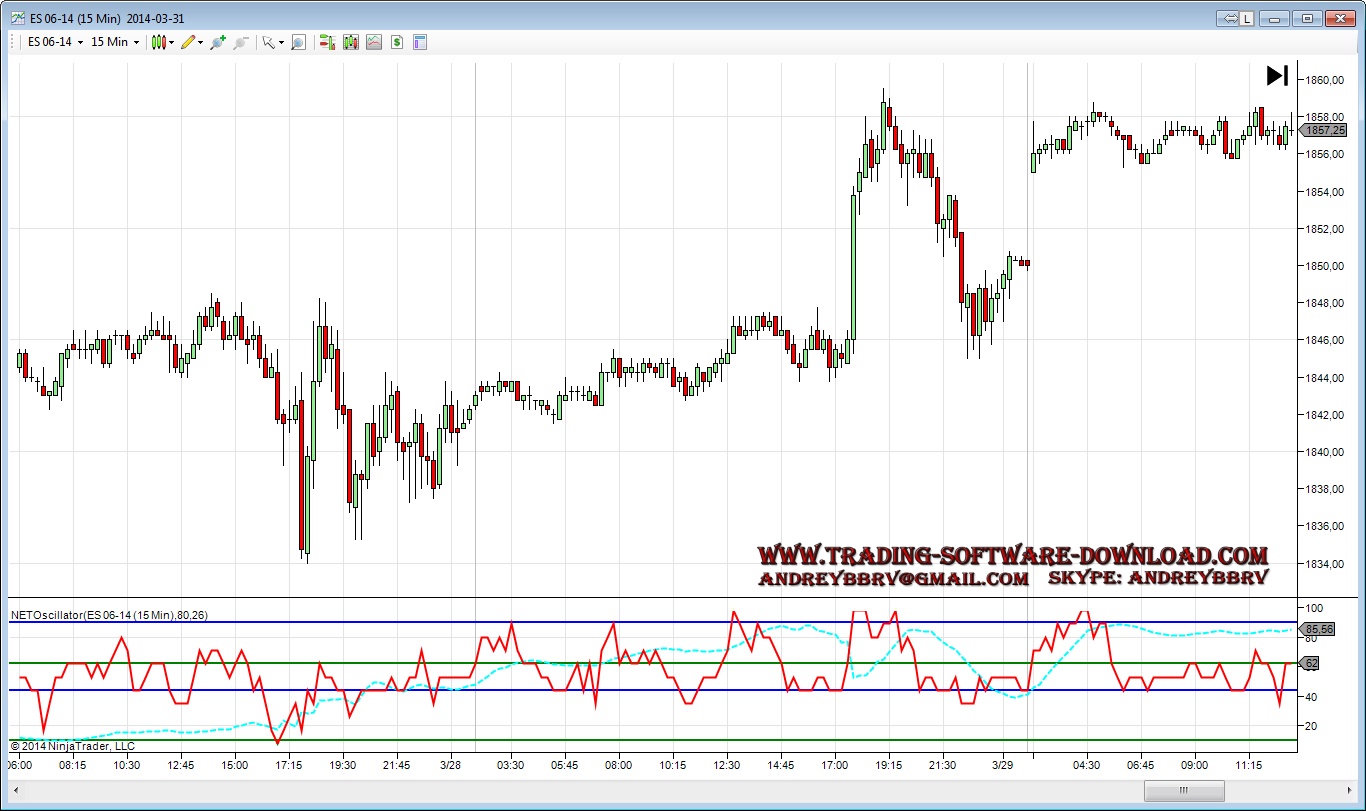
Task: Click the left arrow of horizontal scrollbar
Action: [x=16, y=791]
